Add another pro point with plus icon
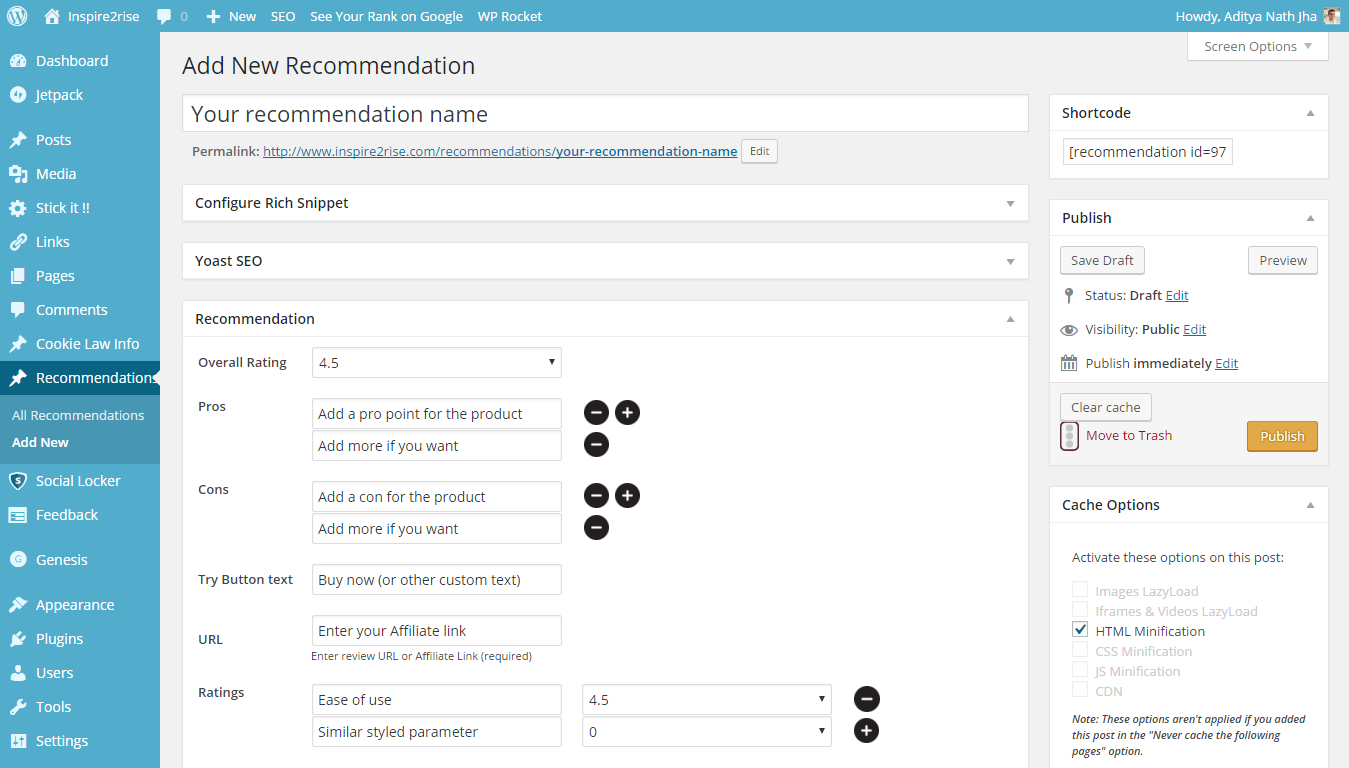1349x768 pixels. pos(627,413)
